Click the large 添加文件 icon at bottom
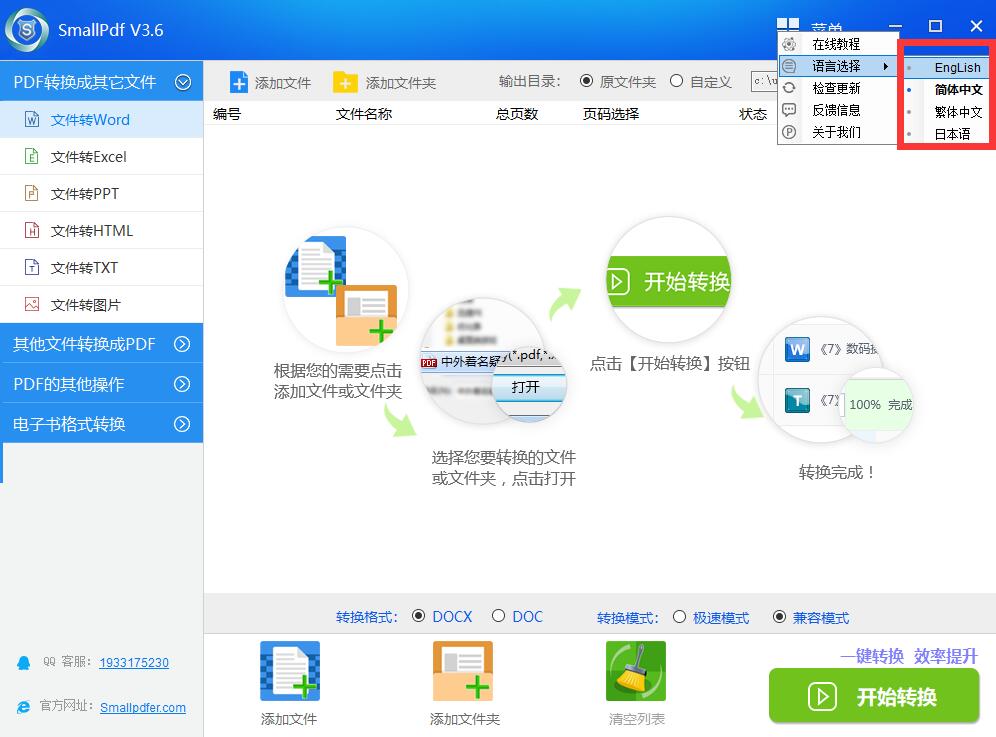 (290, 671)
